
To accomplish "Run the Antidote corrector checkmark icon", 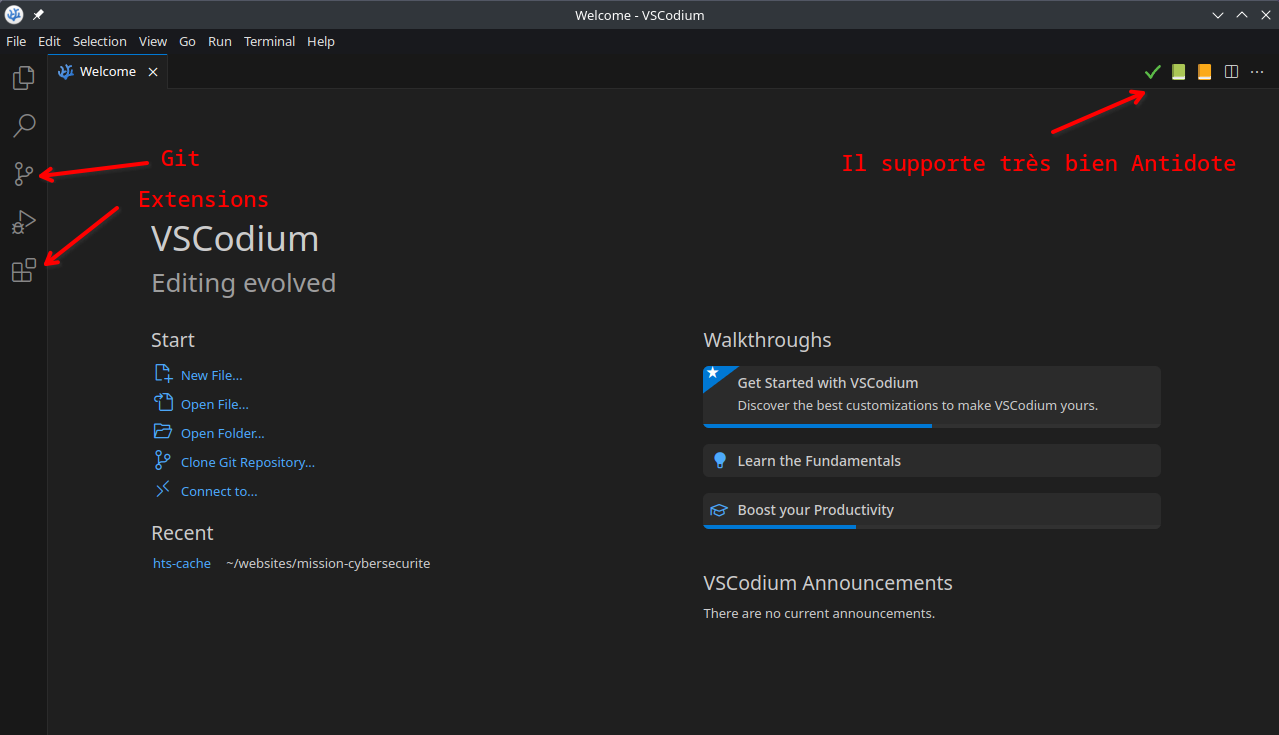I will pos(1152,71).
